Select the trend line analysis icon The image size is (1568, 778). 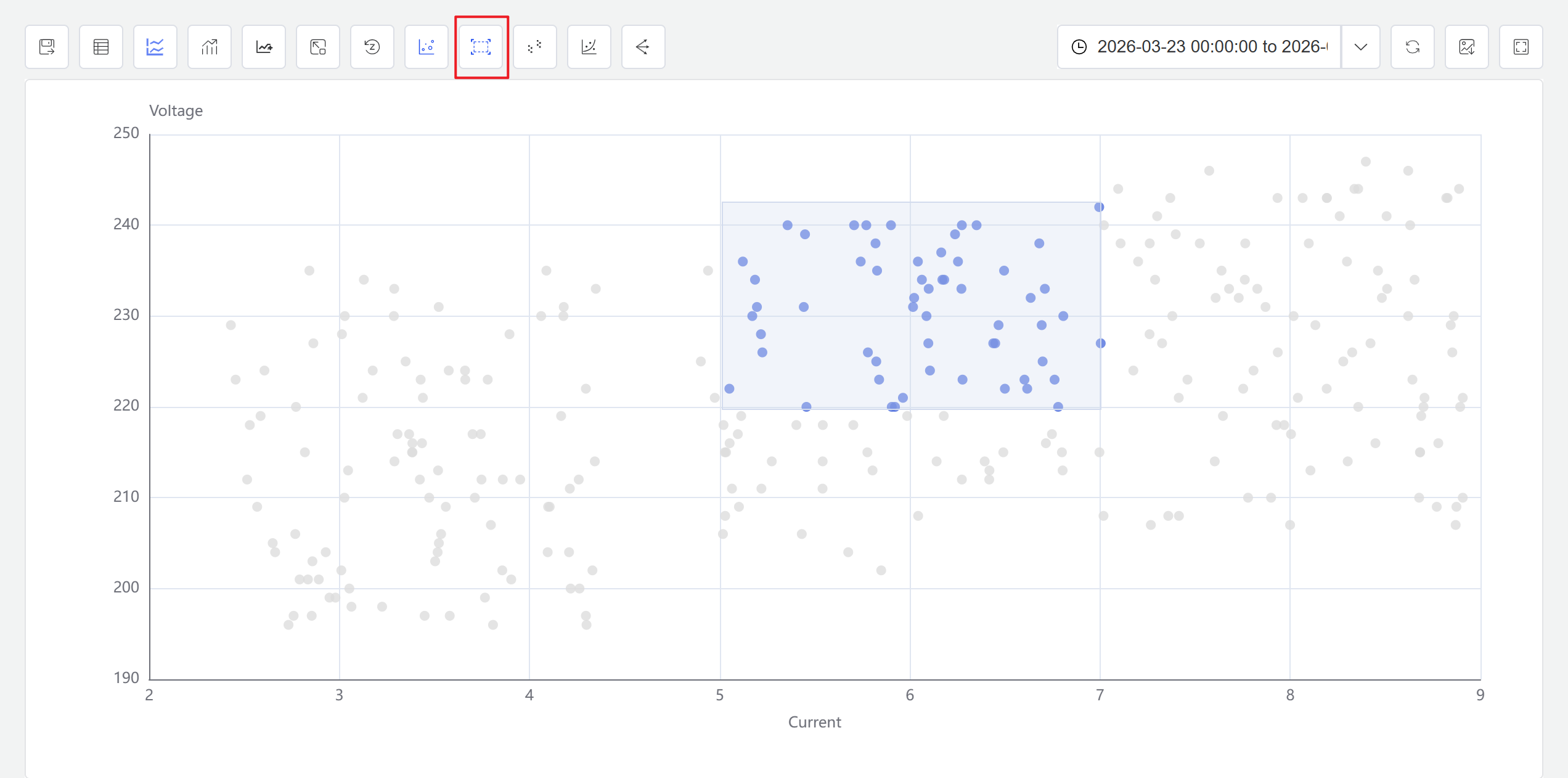(264, 46)
